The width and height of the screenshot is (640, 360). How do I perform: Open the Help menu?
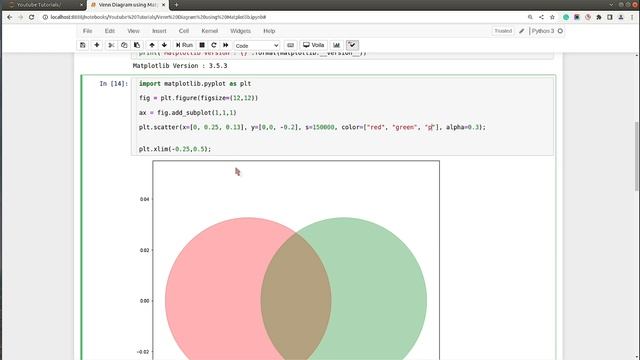coord(269,31)
